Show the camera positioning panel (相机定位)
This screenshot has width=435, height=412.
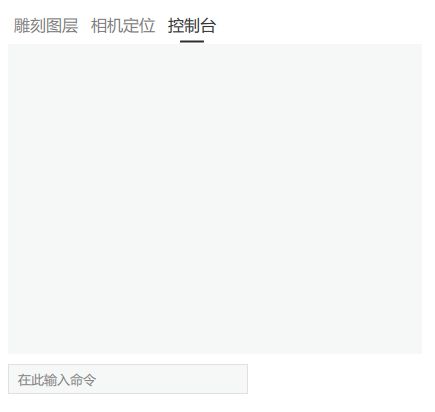(x=123, y=26)
